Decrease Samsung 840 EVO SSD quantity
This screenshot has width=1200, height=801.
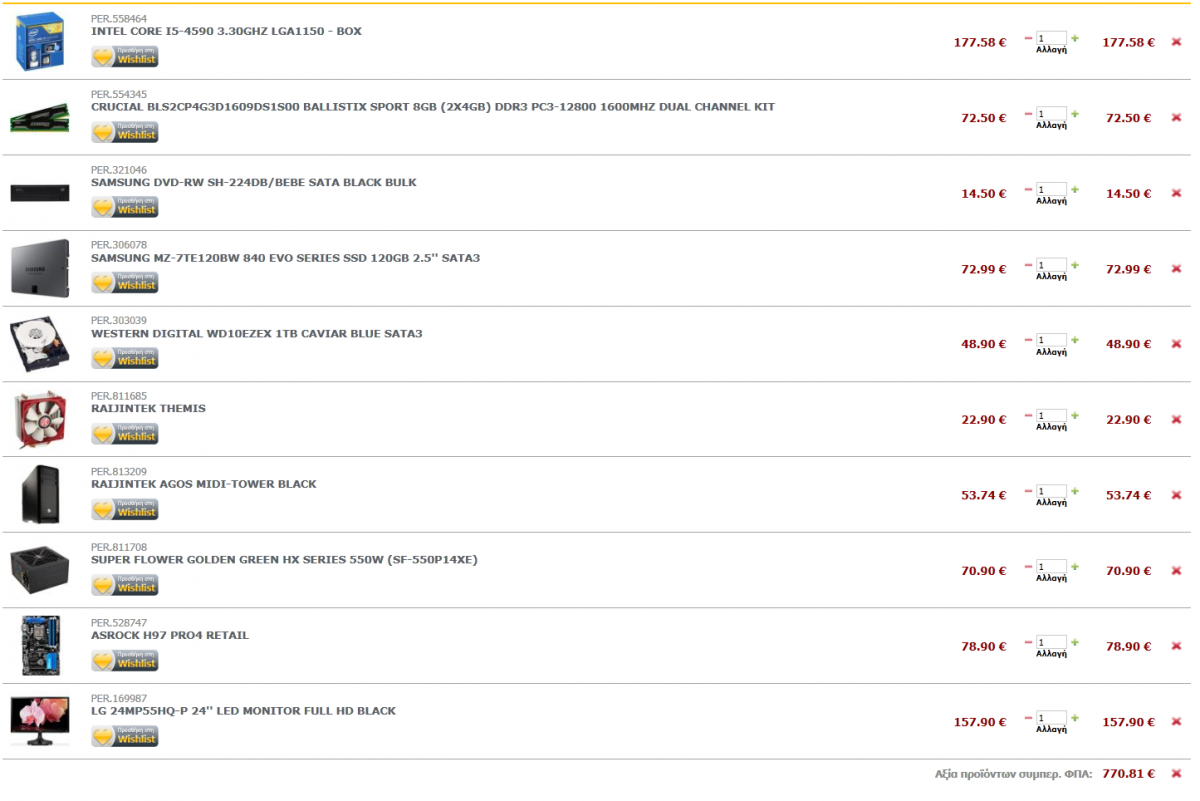[1028, 265]
